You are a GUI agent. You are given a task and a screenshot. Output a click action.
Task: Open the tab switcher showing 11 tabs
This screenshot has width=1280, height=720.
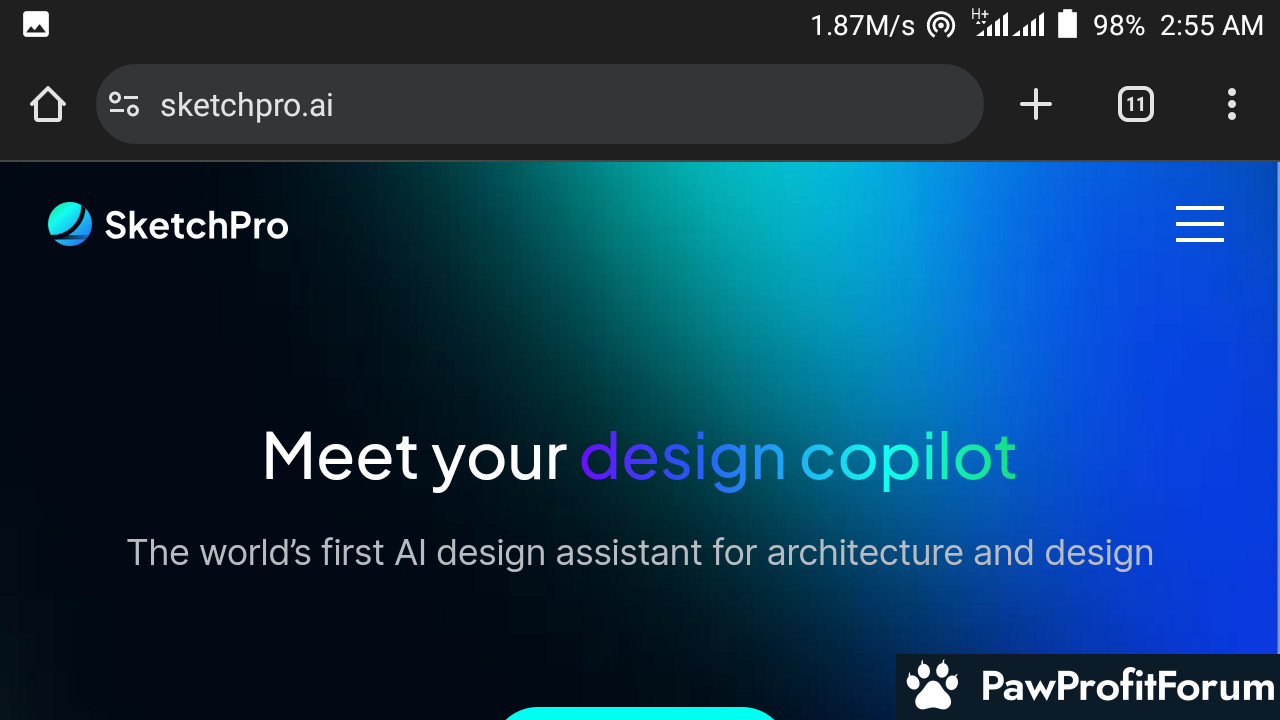(x=1135, y=104)
